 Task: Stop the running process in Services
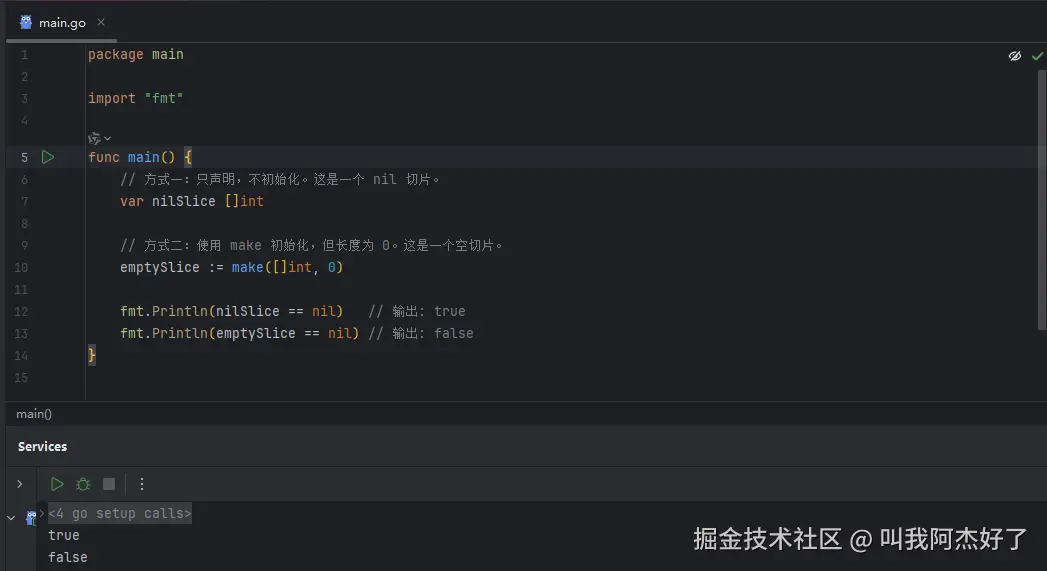[x=109, y=484]
